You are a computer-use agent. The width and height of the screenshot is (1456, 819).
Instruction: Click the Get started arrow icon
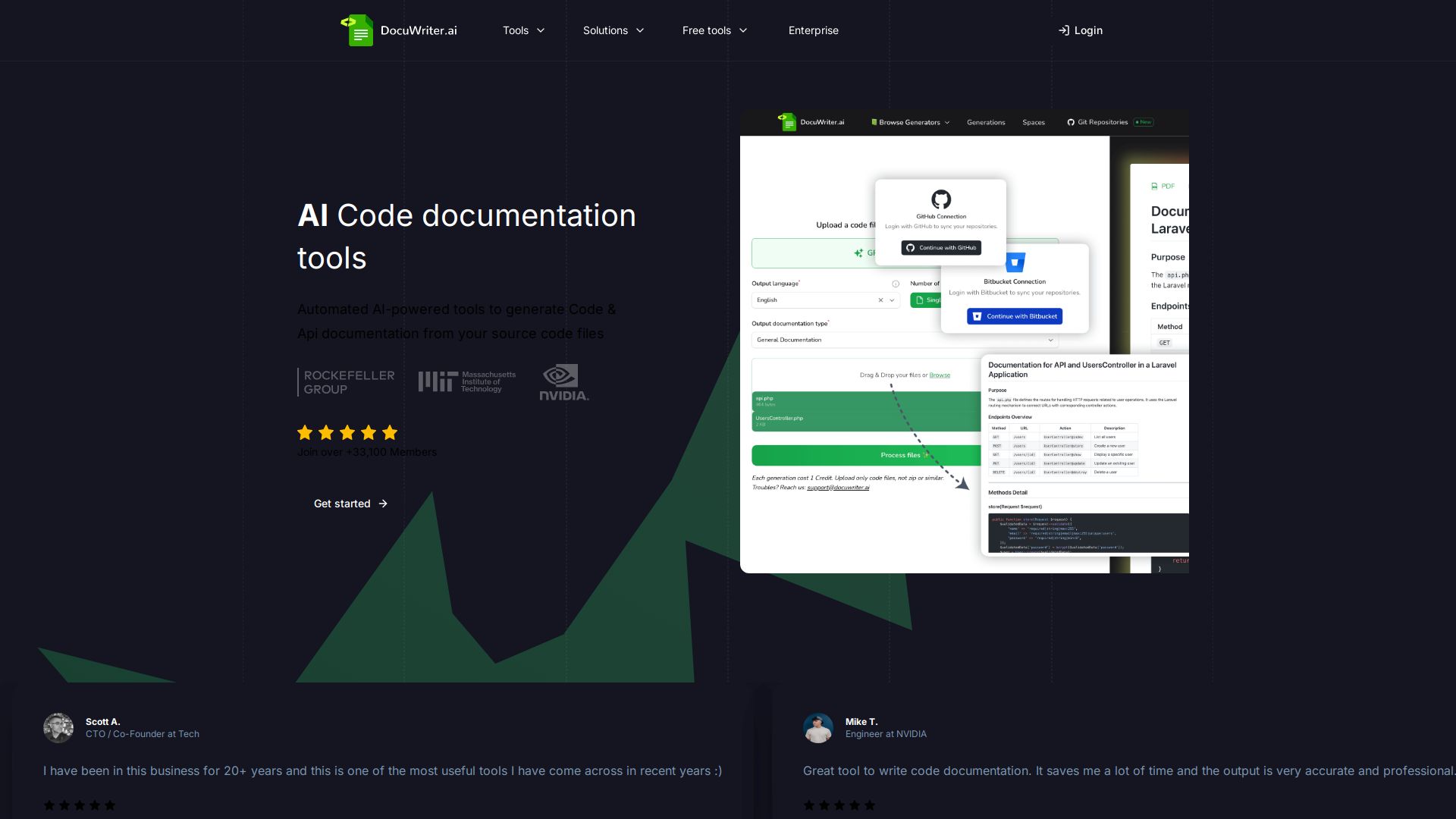[383, 504]
